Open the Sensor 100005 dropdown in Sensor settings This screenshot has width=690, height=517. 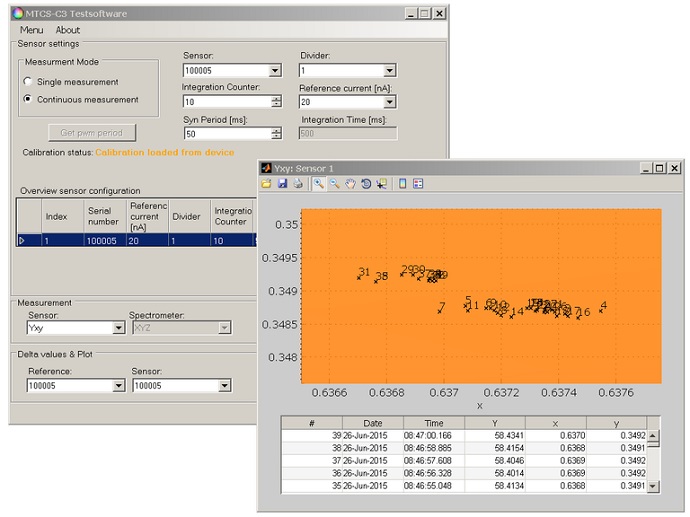[275, 70]
